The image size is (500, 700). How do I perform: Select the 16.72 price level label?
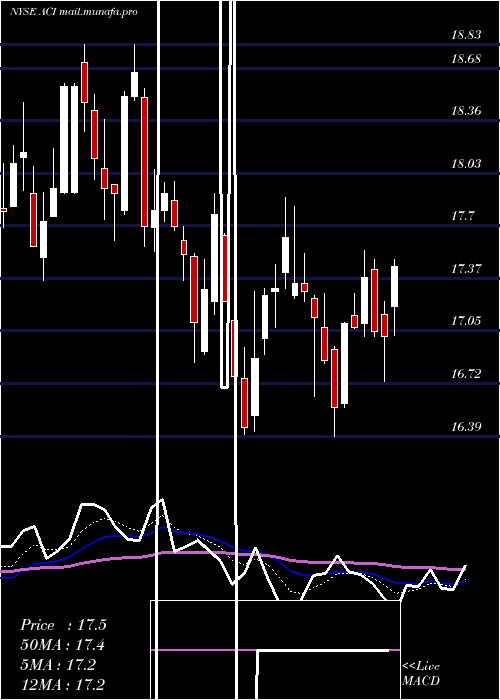pos(466,374)
